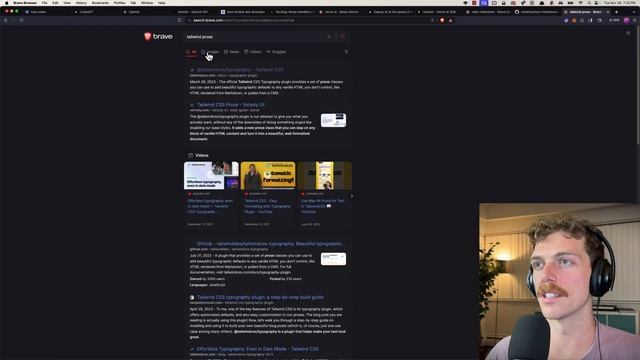Click the Videos section header icon

pyautogui.click(x=191, y=156)
